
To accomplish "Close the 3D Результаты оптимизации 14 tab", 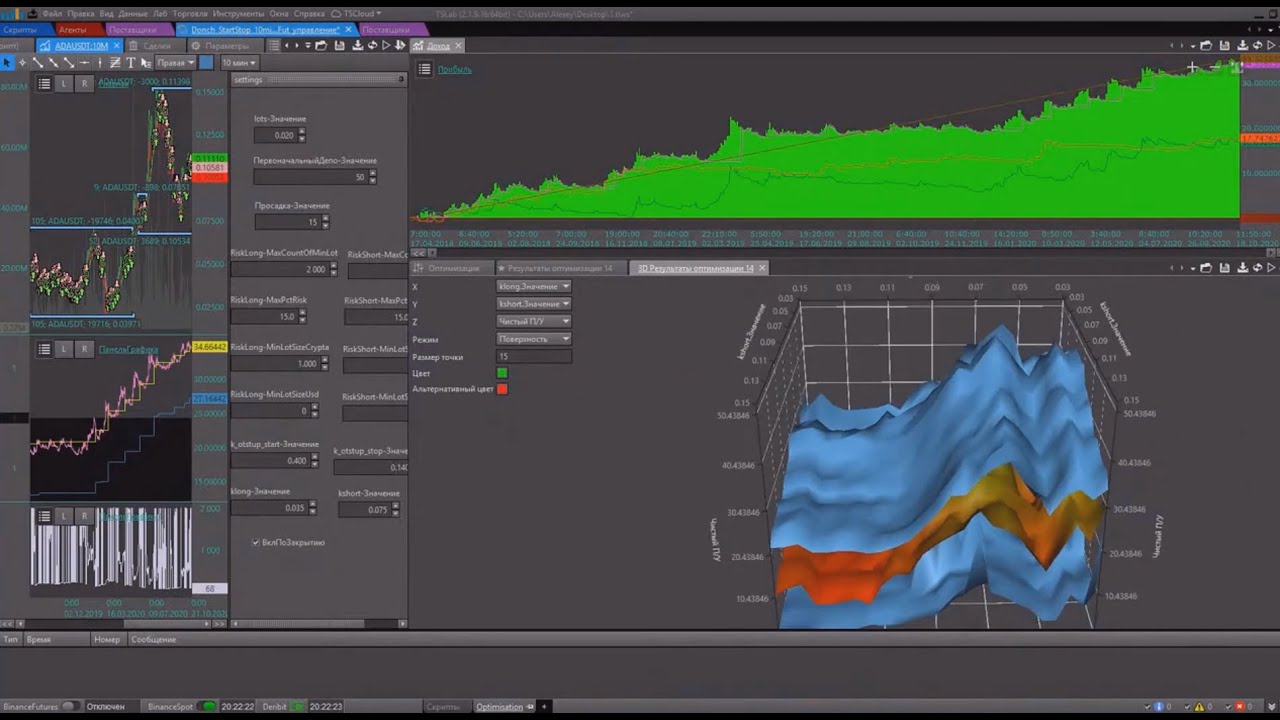I will (x=762, y=268).
